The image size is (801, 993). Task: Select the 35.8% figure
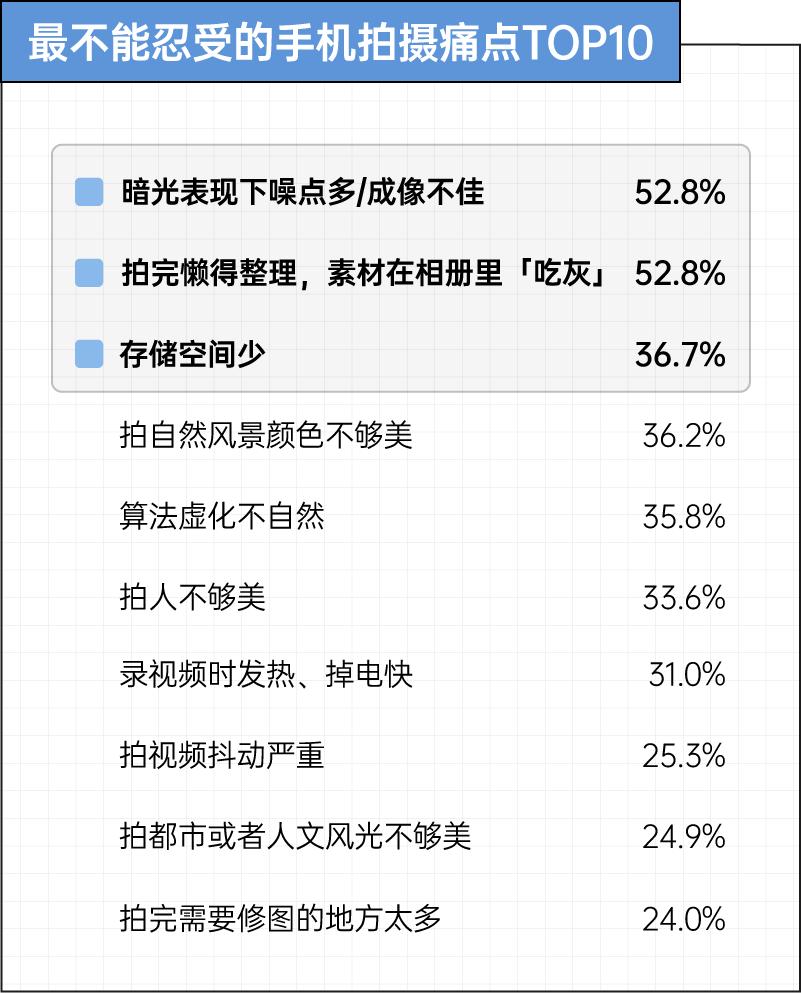click(x=684, y=517)
